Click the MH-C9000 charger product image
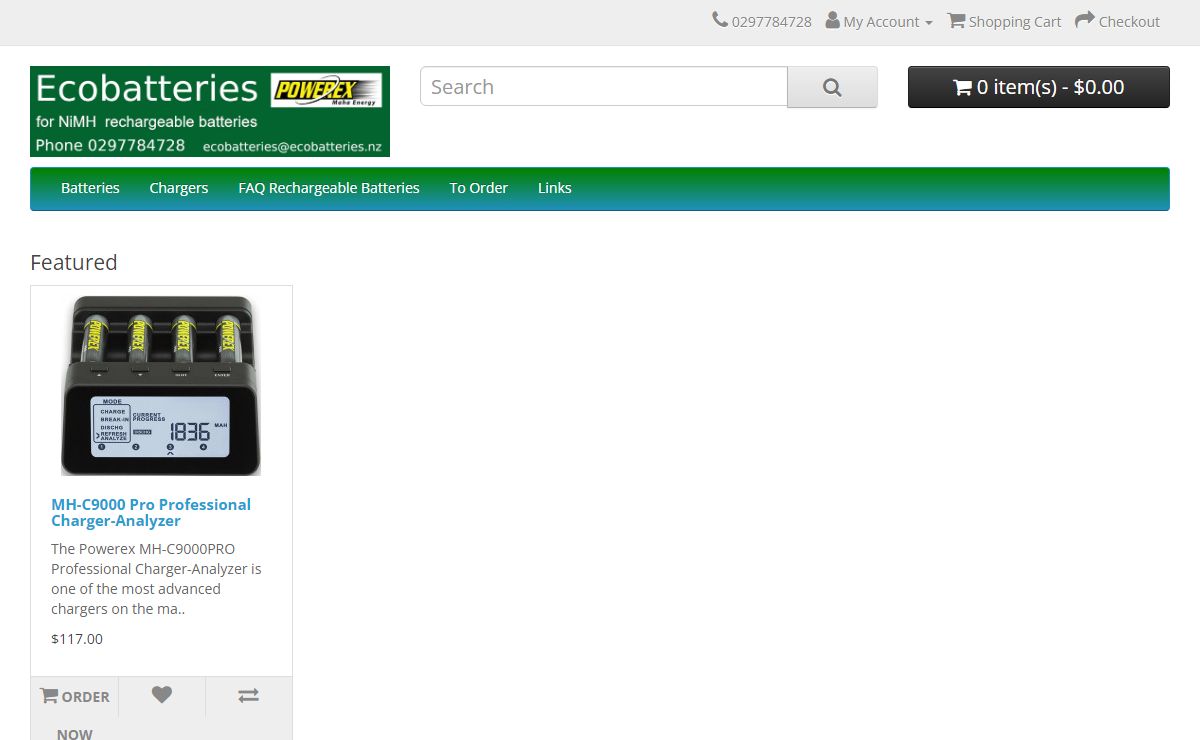This screenshot has width=1200, height=740. [x=161, y=386]
